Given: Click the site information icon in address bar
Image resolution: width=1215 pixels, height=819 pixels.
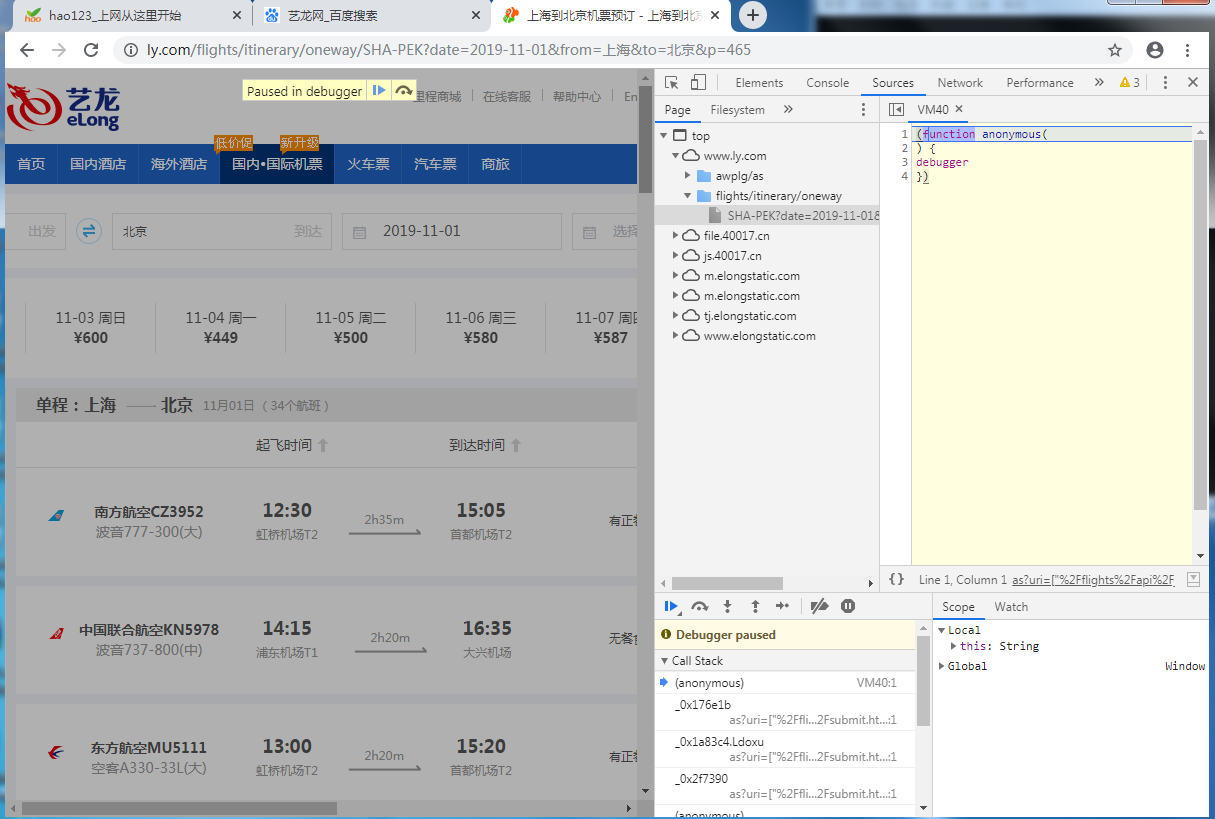Looking at the screenshot, I should point(131,50).
